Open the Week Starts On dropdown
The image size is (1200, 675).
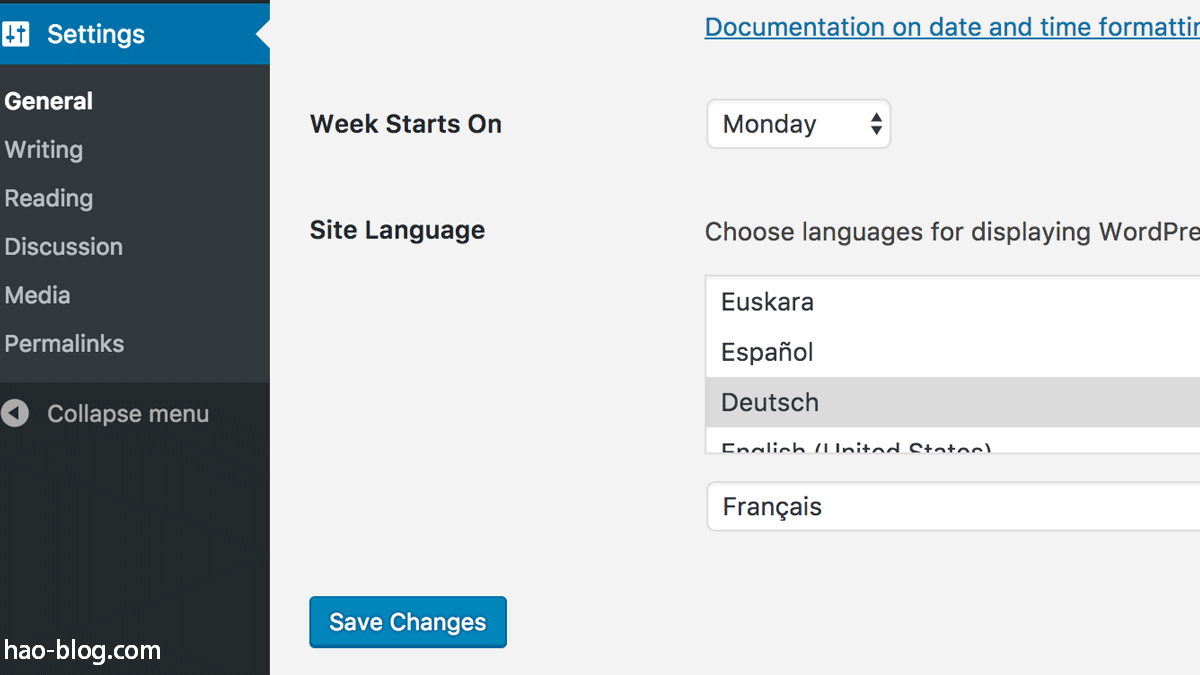tap(798, 124)
